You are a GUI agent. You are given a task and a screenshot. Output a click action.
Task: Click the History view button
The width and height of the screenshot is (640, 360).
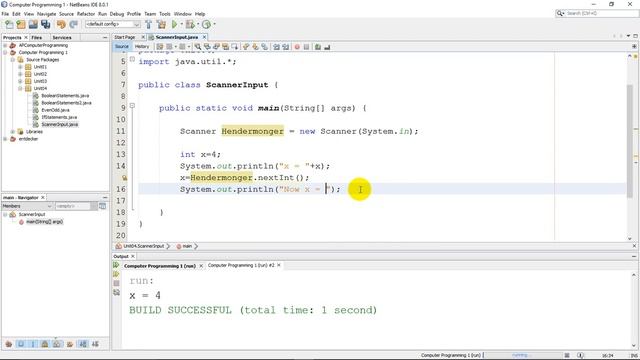[142, 47]
